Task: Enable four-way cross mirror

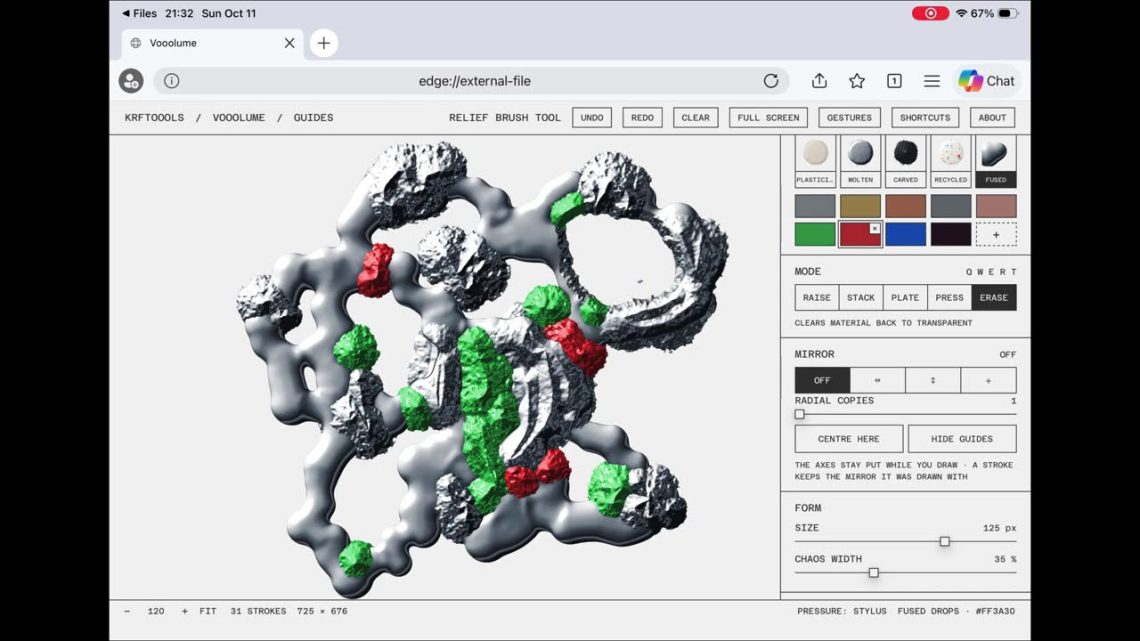Action: 988,380
